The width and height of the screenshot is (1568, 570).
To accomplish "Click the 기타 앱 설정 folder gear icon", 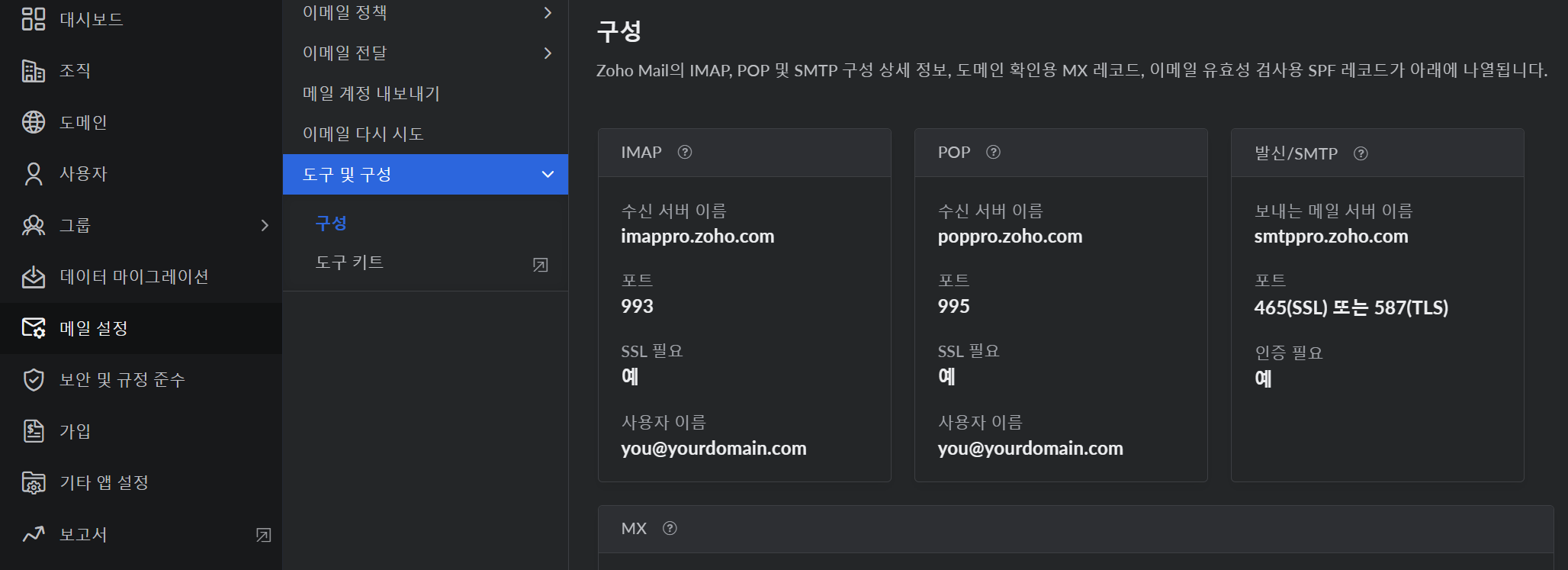I will 34,483.
